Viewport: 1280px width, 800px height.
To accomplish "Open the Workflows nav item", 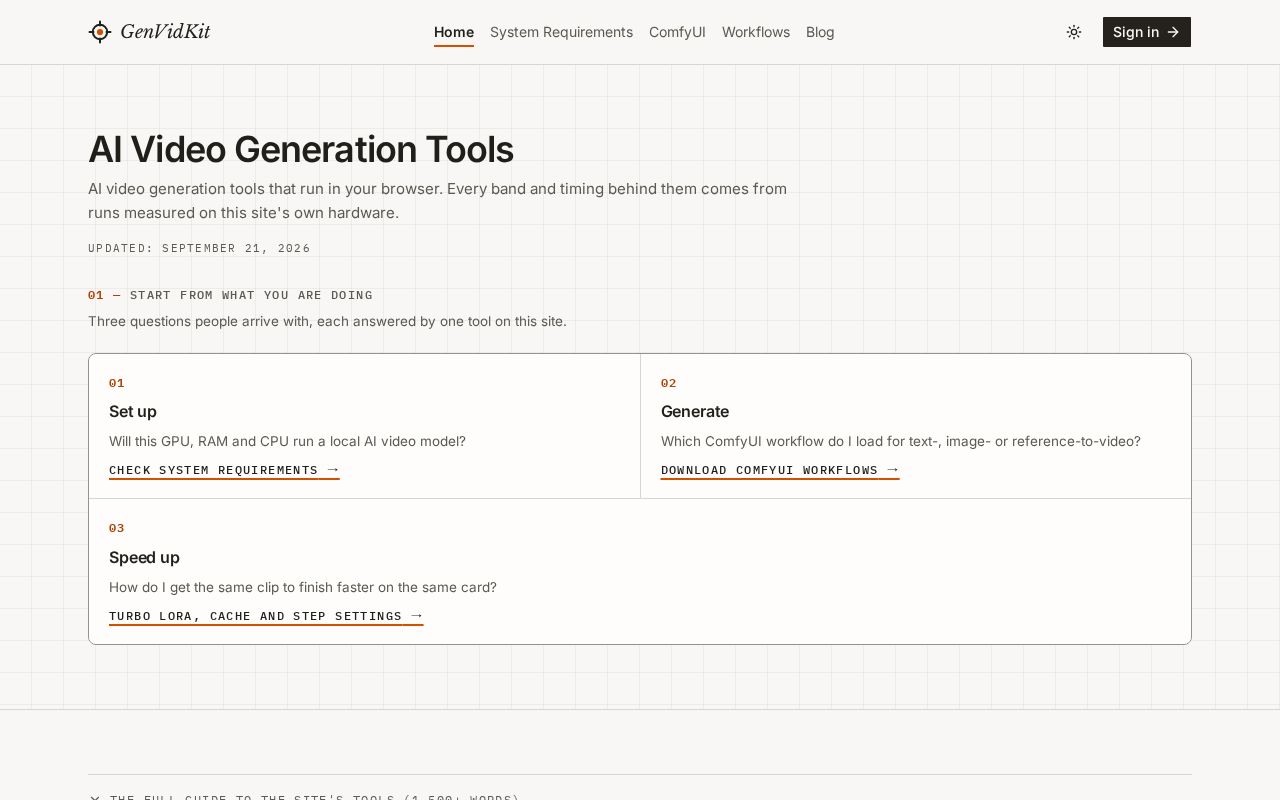I will pos(756,32).
